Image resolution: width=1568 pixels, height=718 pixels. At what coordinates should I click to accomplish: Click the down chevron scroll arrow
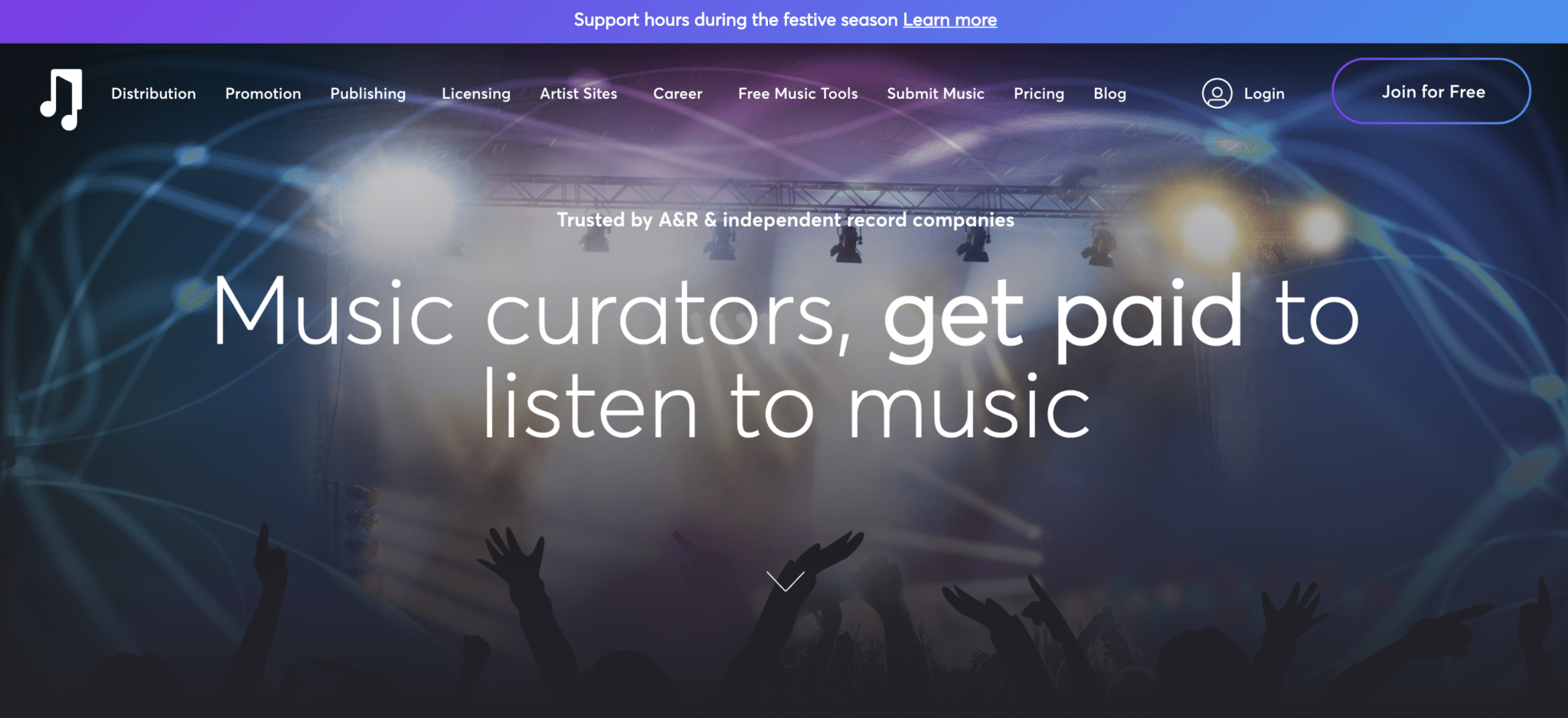785,581
